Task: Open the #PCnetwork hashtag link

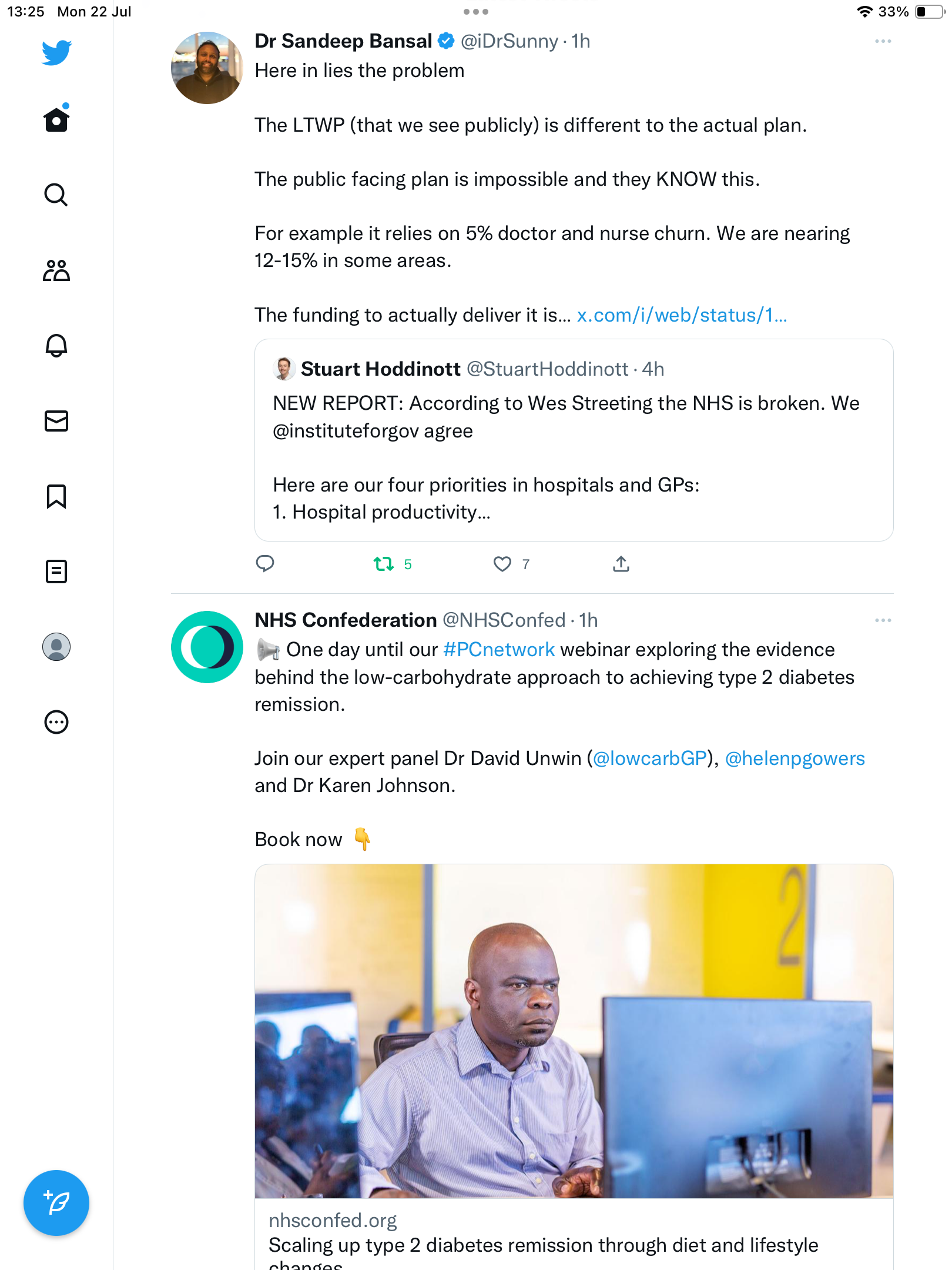Action: 499,650
